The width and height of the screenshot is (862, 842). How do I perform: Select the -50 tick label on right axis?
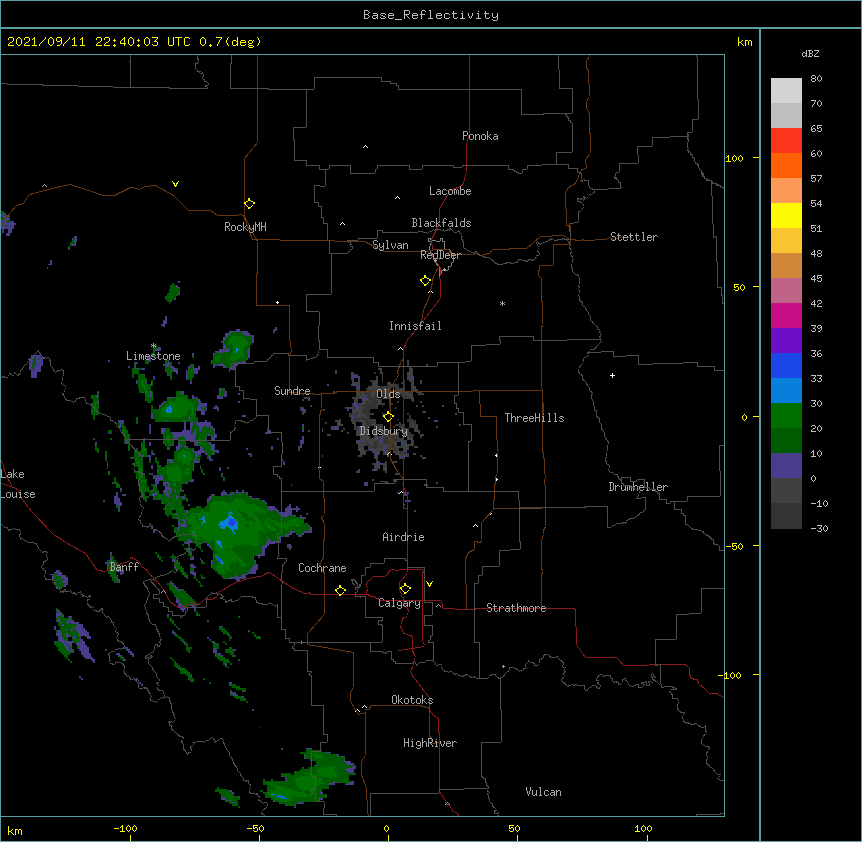[x=734, y=546]
